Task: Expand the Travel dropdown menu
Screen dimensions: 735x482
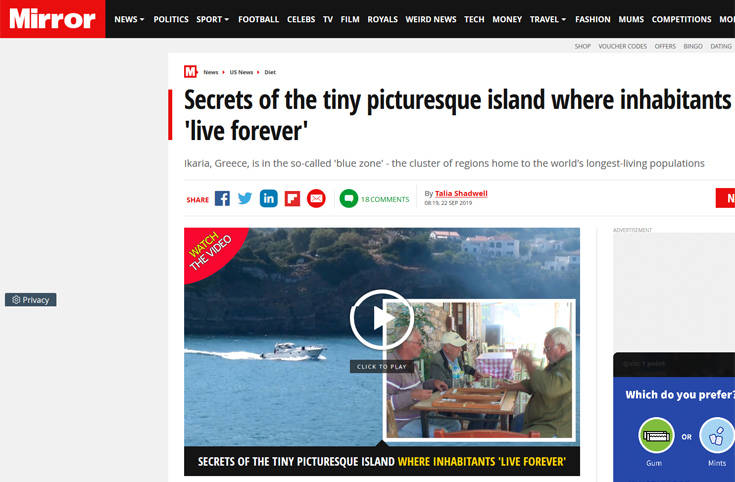Action: (548, 19)
